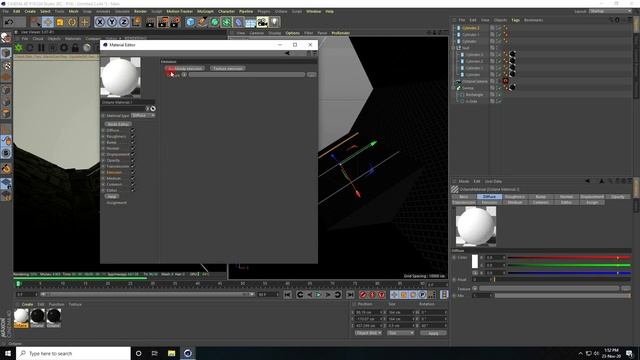Image resolution: width=640 pixels, height=360 pixels.
Task: Toggle the Displacement channel checkbox
Action: pos(132,155)
